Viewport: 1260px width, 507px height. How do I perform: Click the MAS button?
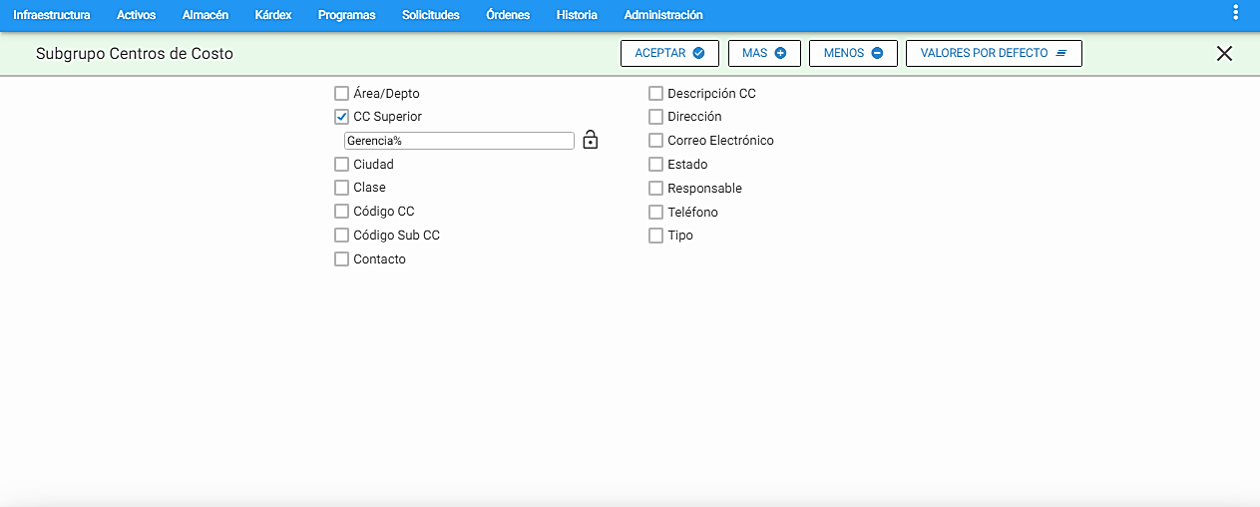pyautogui.click(x=764, y=53)
